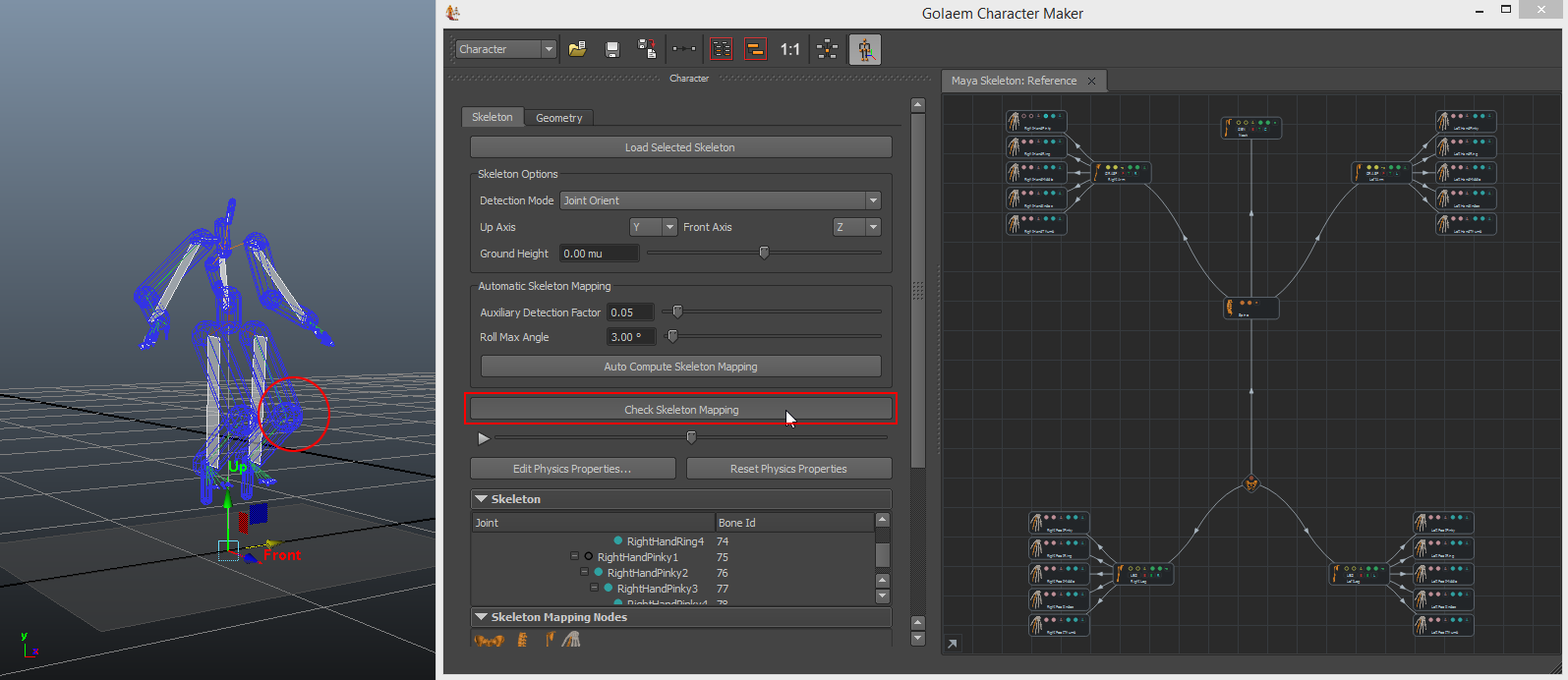1568x680 pixels.
Task: Open the Front Axis dropdown
Action: (x=856, y=227)
